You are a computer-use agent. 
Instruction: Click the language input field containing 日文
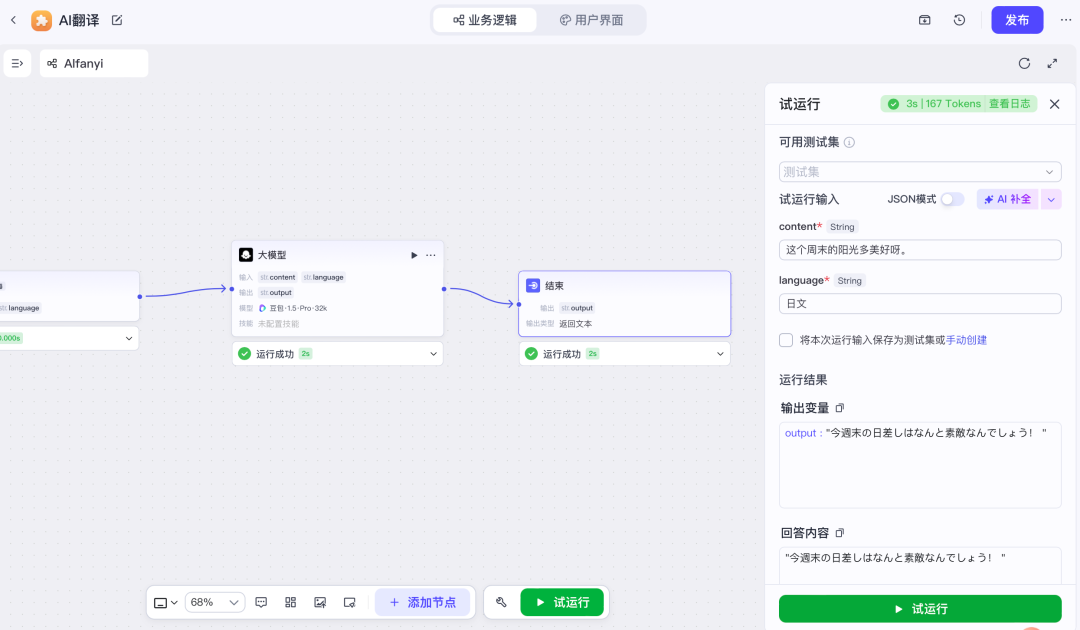click(x=920, y=304)
